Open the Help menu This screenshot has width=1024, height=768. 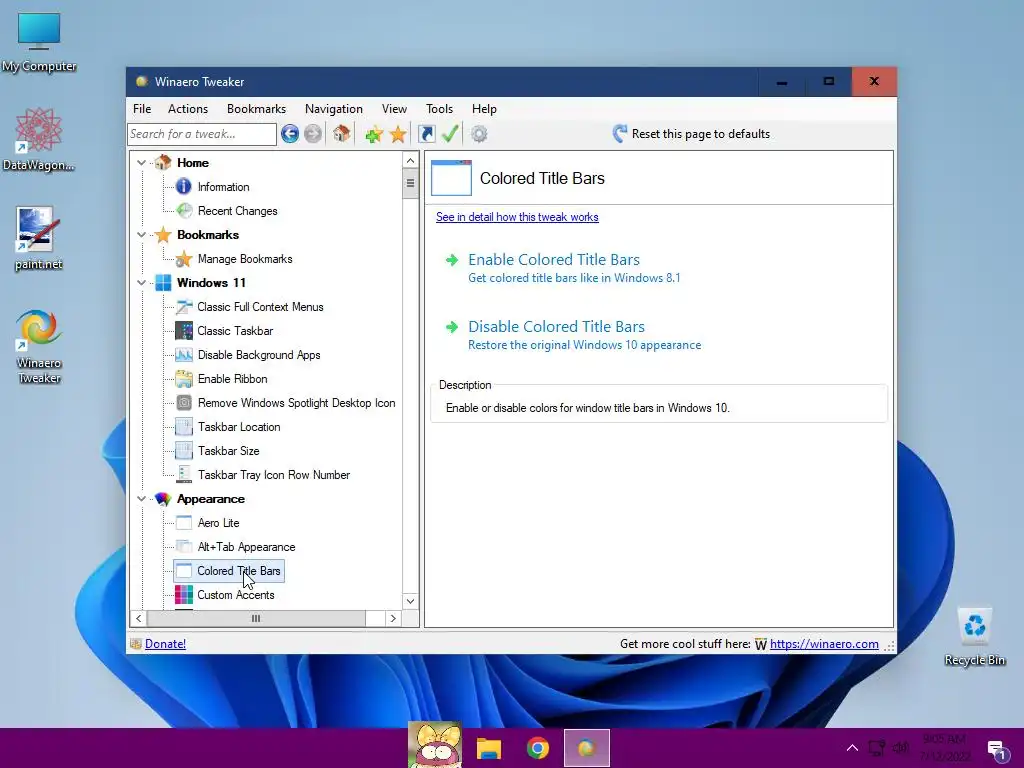[484, 109]
